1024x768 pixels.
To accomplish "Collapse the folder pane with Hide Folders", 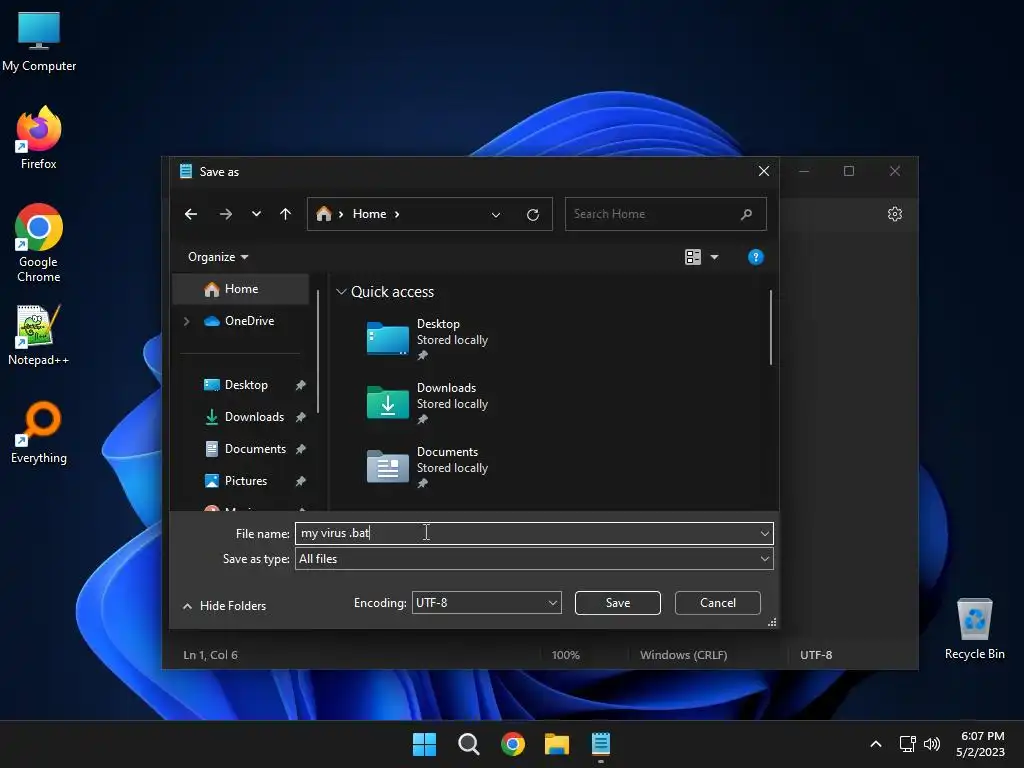I will [x=225, y=606].
